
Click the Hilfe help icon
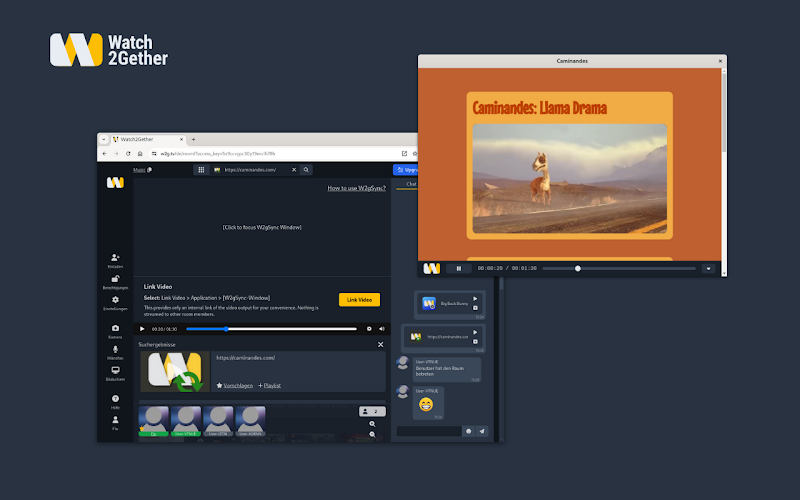(x=115, y=399)
